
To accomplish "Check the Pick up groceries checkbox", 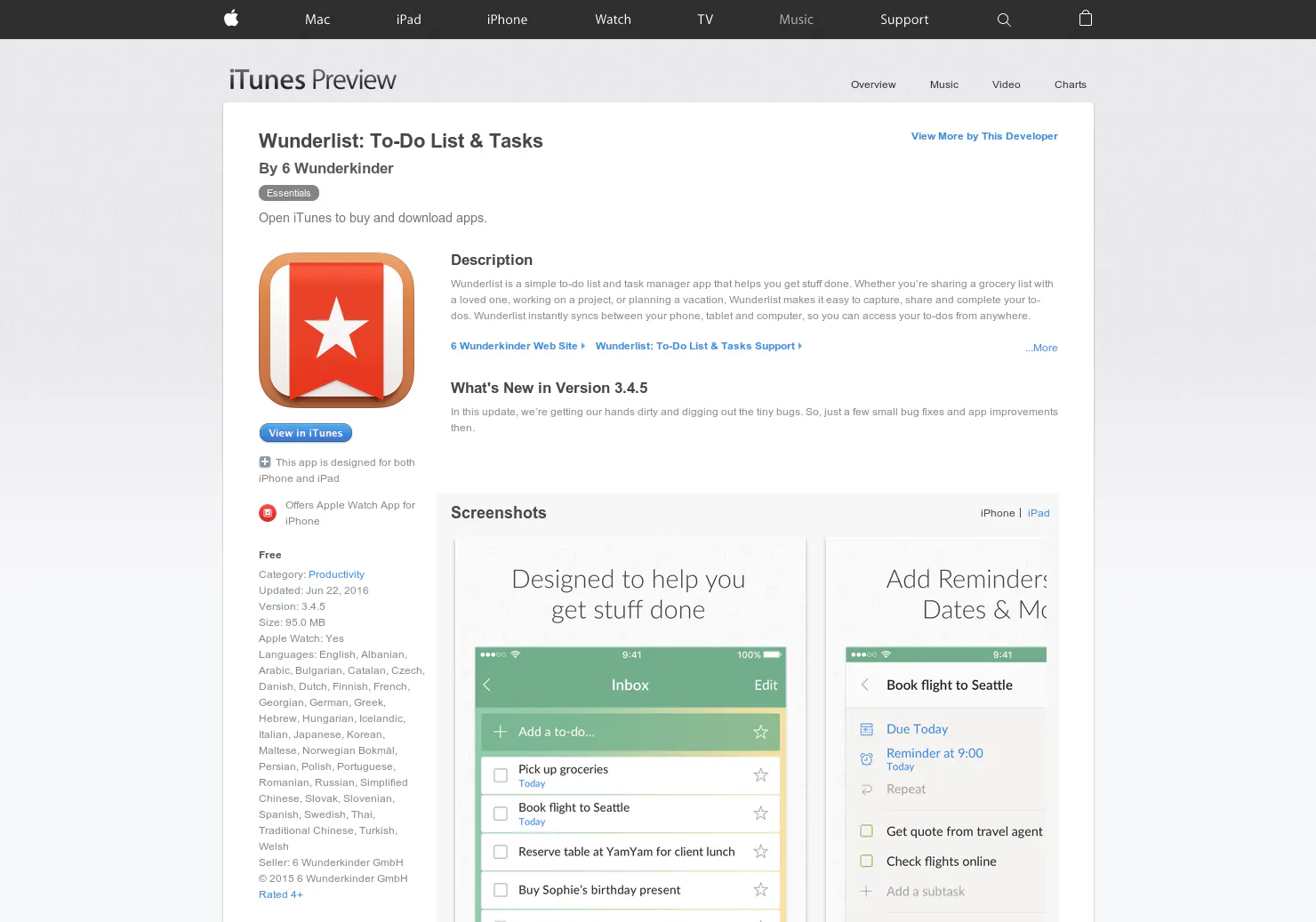I will pyautogui.click(x=501, y=775).
